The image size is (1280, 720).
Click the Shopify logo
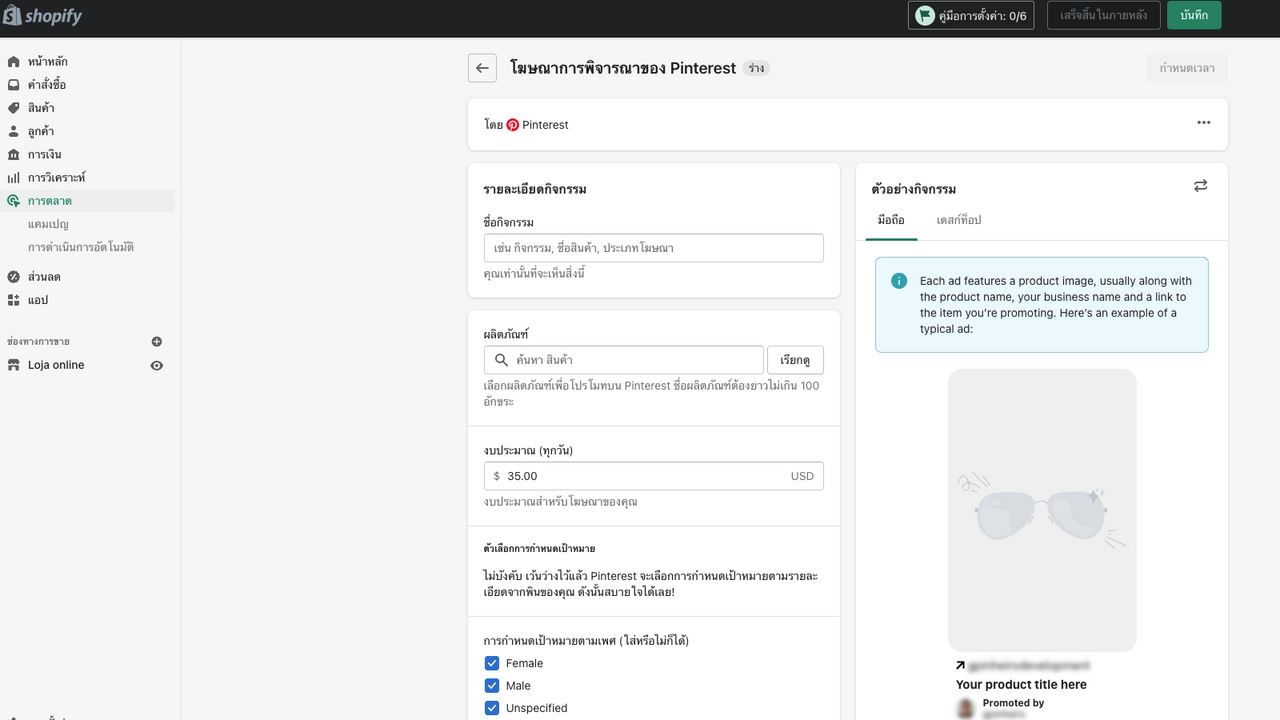coord(42,16)
